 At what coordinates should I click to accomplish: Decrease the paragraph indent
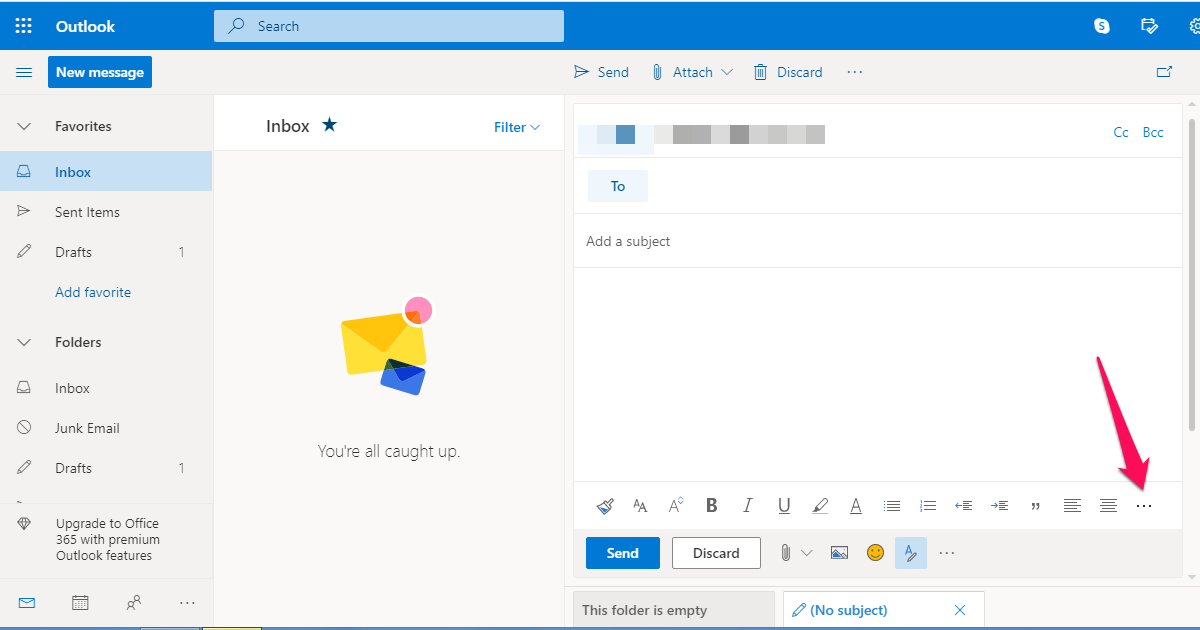[x=964, y=506]
